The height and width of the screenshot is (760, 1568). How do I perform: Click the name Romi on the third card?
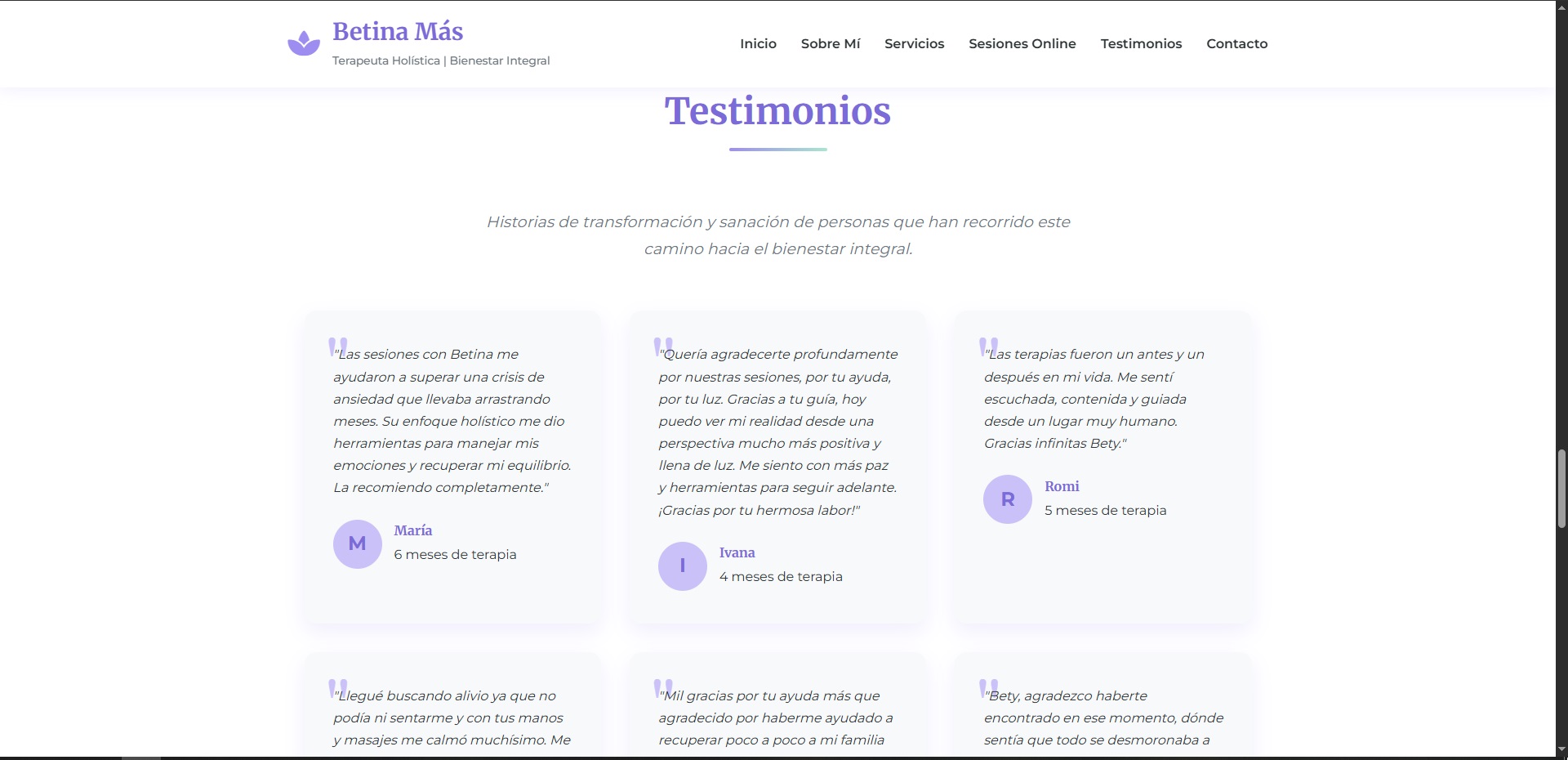1062,486
